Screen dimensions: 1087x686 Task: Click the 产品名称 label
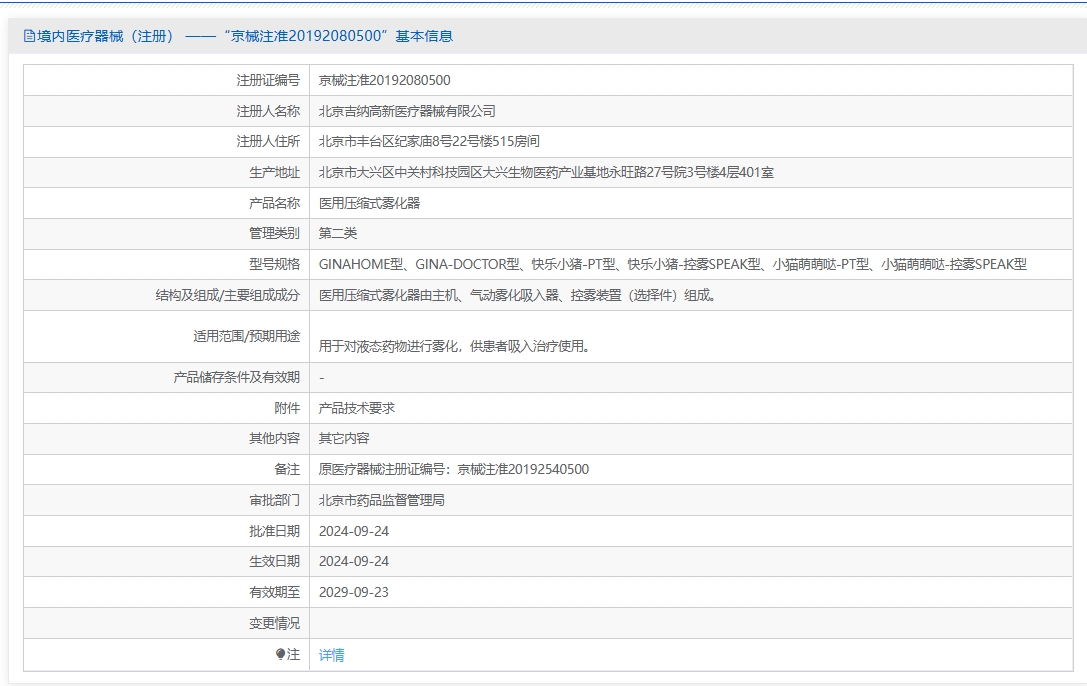(x=275, y=203)
